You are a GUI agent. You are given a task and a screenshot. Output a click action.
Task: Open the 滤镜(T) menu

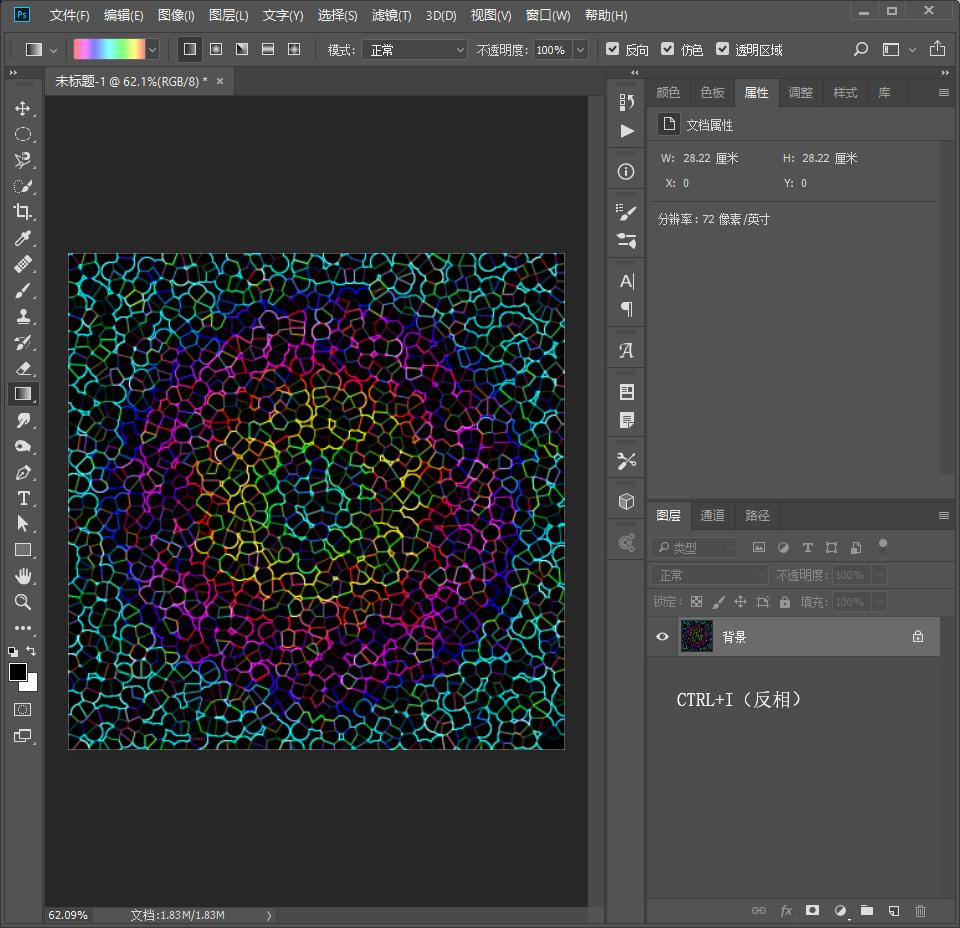coord(391,16)
